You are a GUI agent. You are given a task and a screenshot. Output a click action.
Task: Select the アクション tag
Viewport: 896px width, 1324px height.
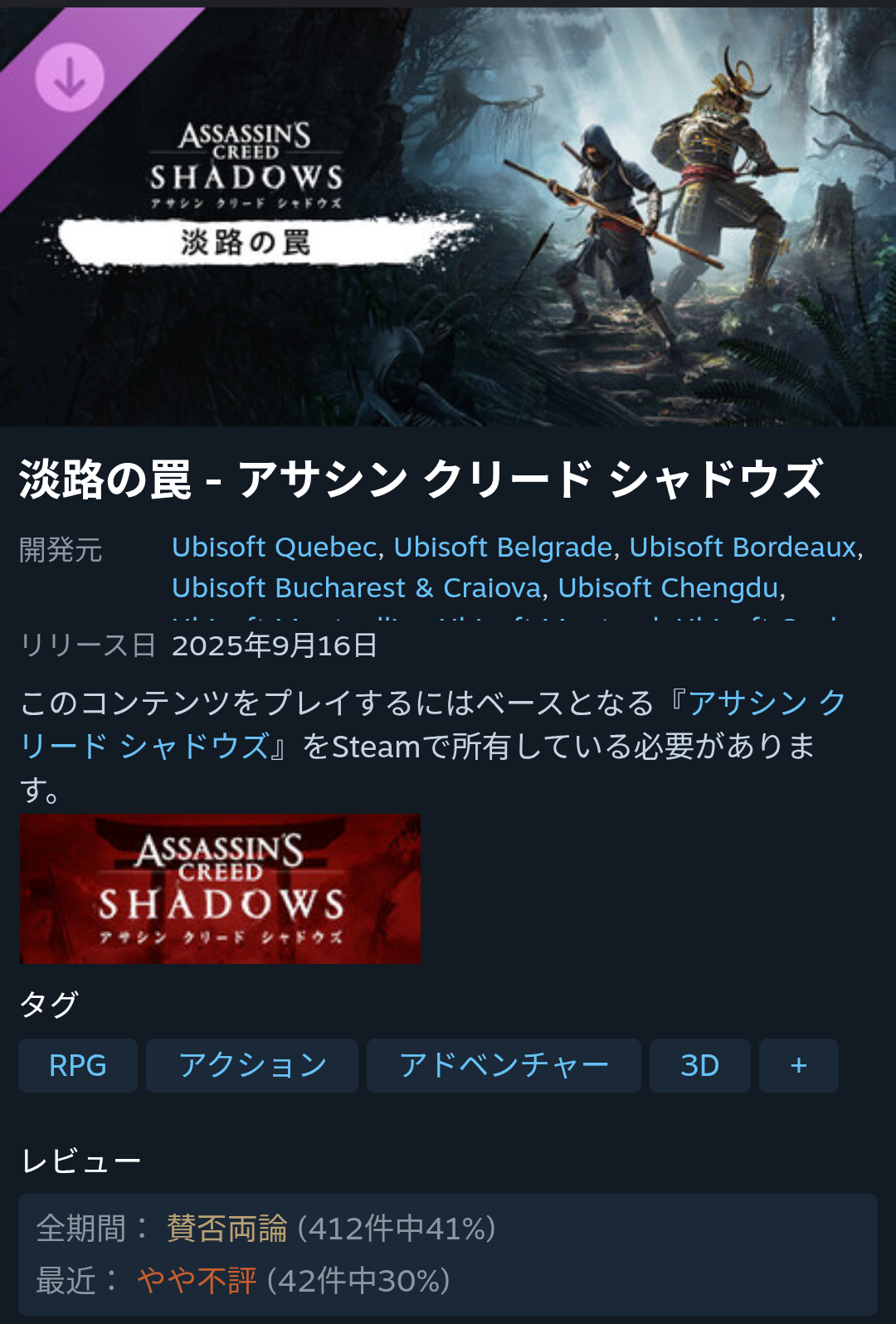click(x=252, y=1065)
